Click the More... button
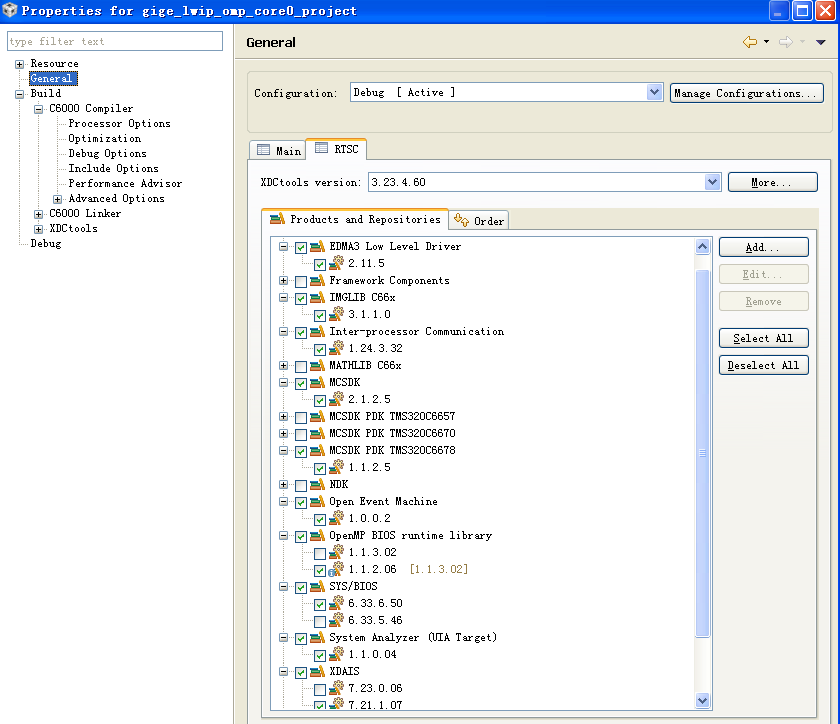The height and width of the screenshot is (724, 840). coord(772,182)
